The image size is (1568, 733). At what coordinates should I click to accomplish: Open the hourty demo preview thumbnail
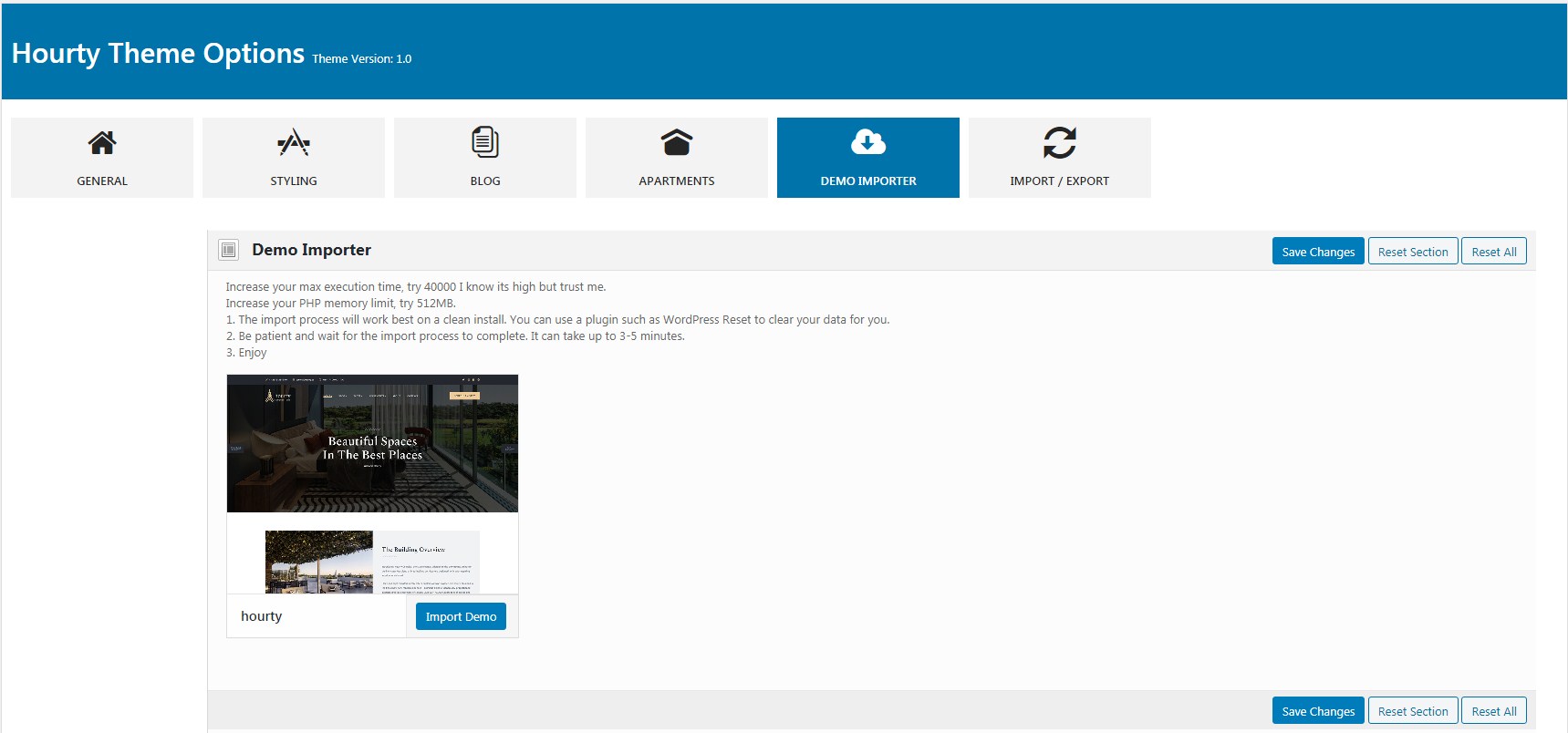tap(372, 484)
